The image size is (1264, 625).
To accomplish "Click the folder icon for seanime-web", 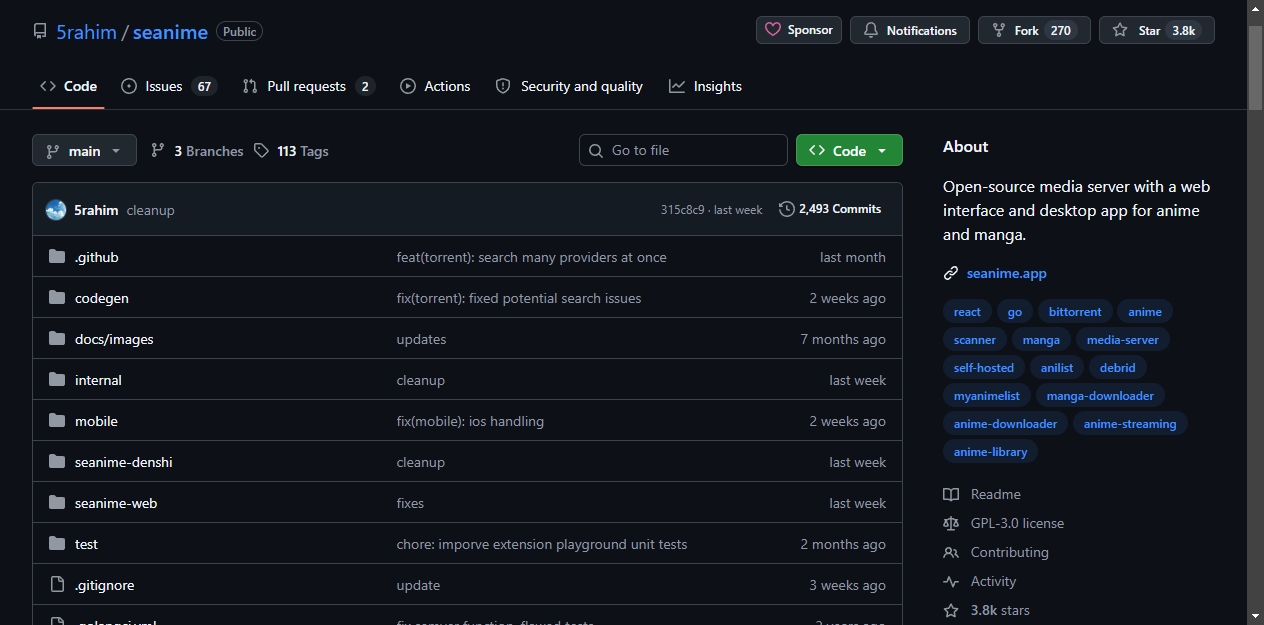I will pyautogui.click(x=57, y=503).
